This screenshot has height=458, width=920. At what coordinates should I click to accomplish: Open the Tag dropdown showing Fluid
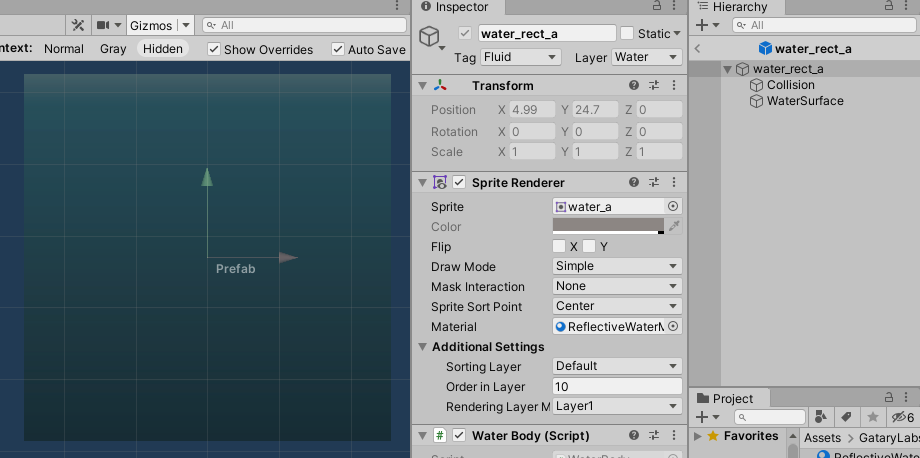pyautogui.click(x=519, y=58)
